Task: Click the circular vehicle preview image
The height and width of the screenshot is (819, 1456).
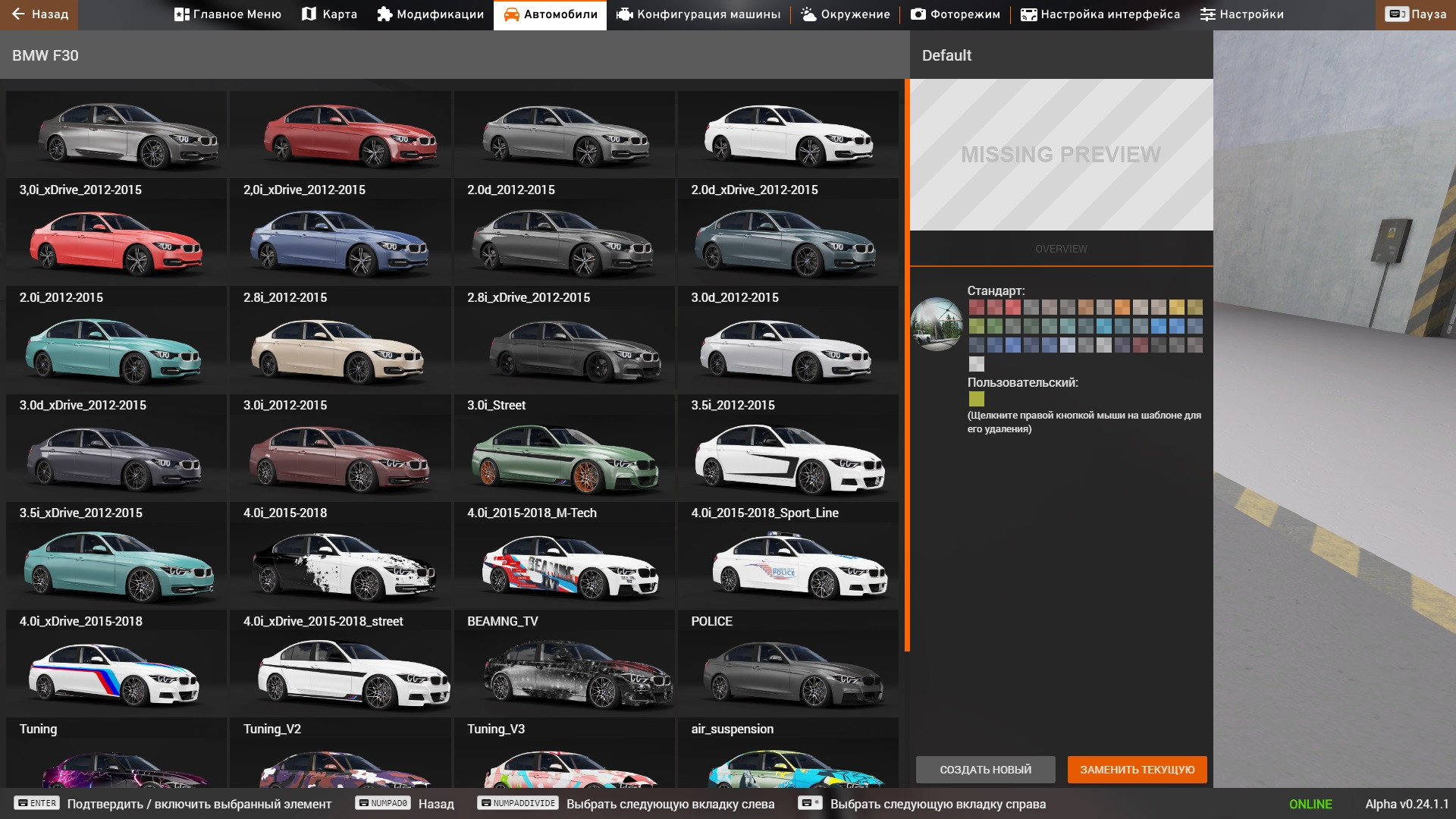Action: click(x=937, y=324)
